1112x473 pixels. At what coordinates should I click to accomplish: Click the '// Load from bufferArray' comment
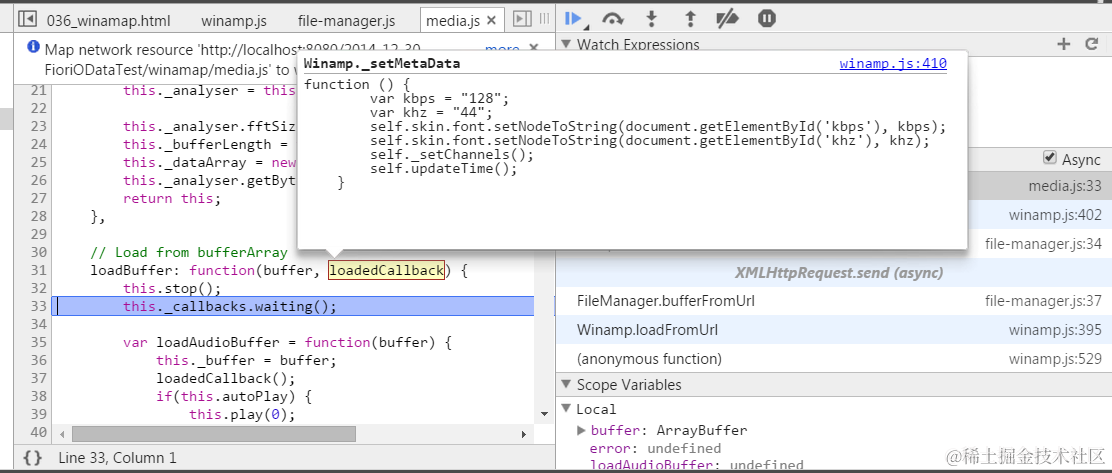189,252
